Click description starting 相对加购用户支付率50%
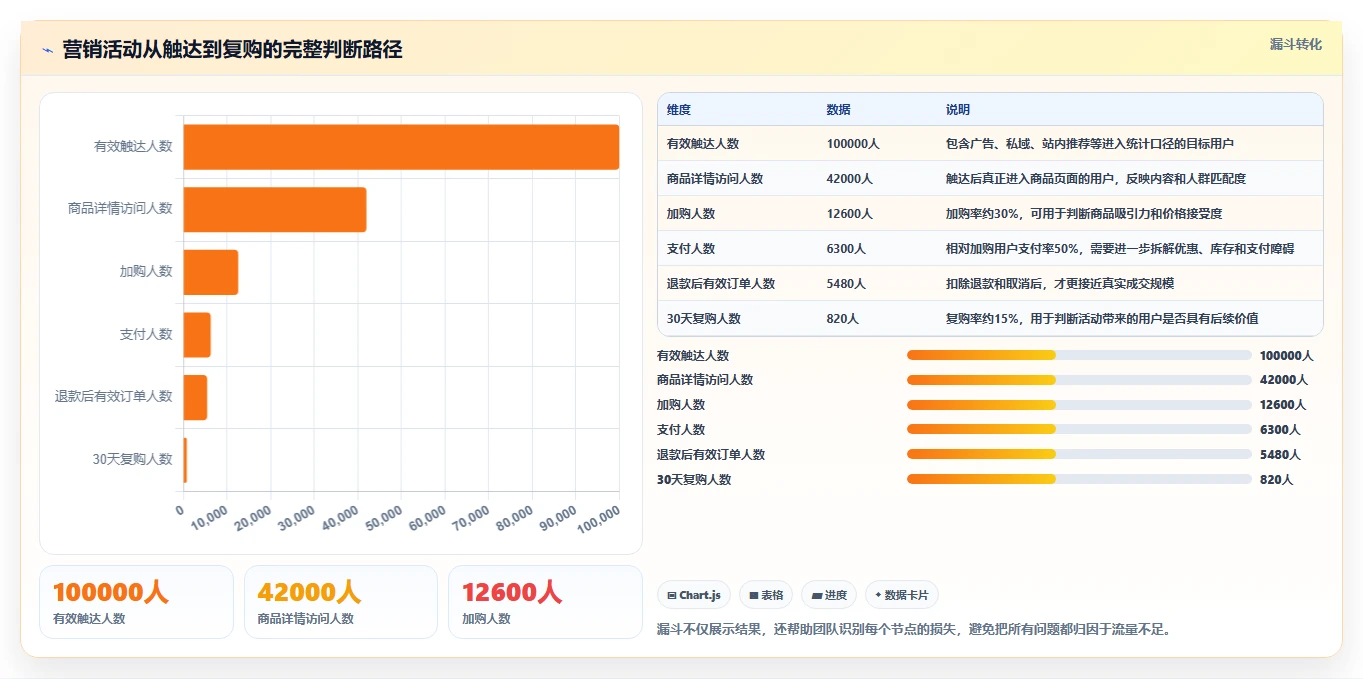 point(1120,249)
